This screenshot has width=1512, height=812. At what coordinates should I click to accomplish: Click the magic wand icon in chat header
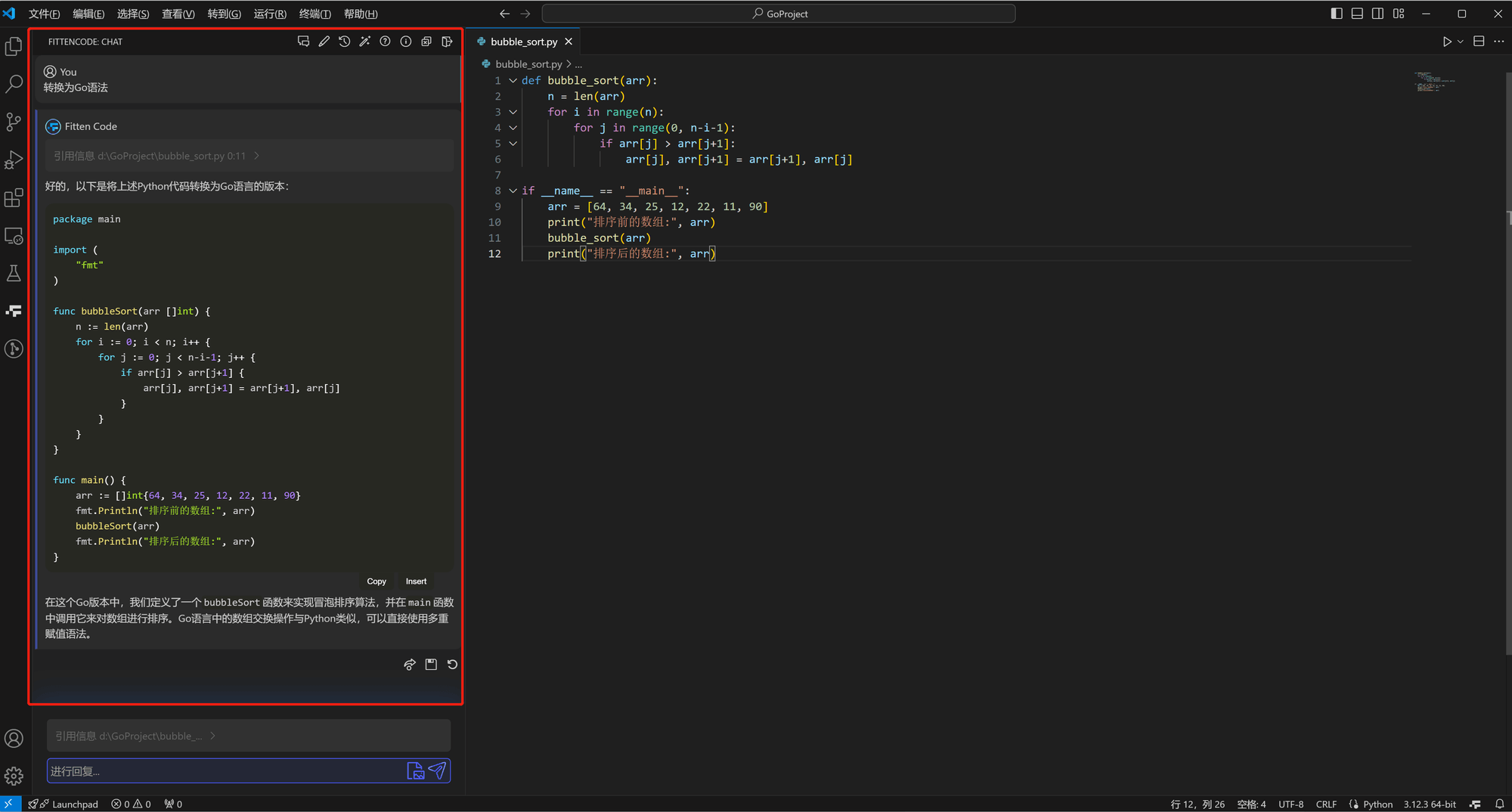(x=364, y=42)
